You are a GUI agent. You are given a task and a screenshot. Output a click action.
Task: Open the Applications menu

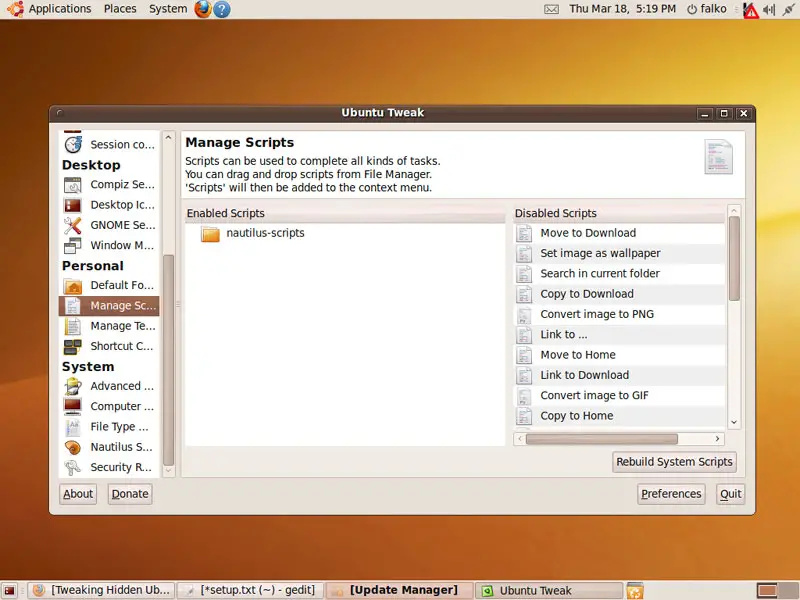(x=60, y=9)
